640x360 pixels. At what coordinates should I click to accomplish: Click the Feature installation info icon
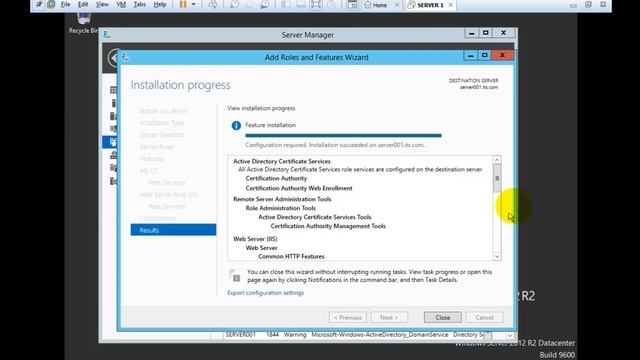[x=236, y=126]
